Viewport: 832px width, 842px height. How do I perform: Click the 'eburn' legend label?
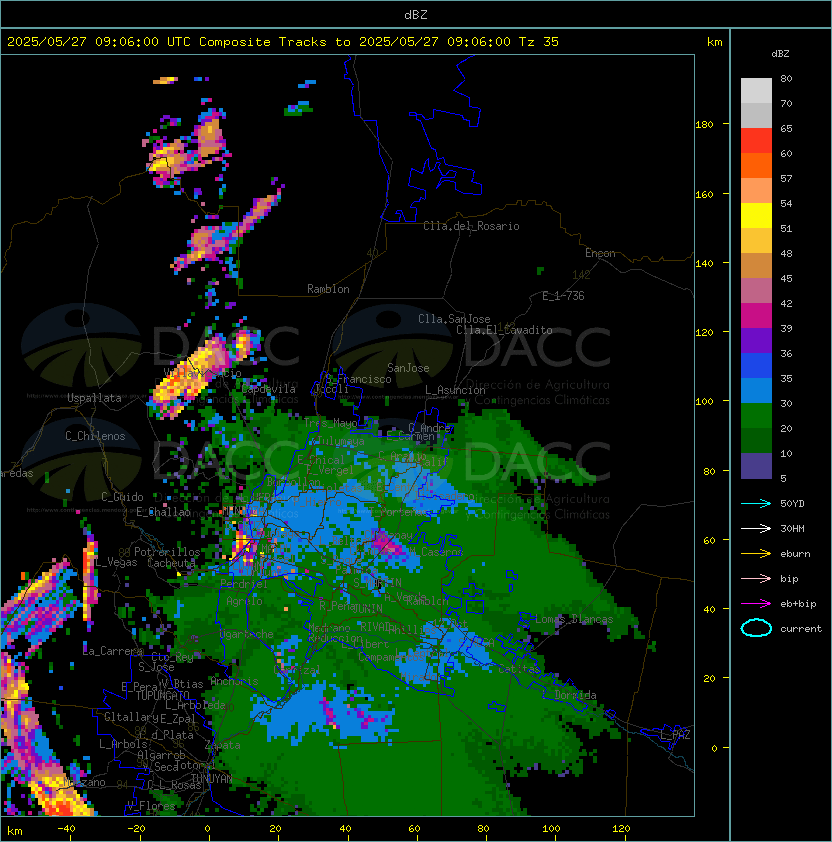pyautogui.click(x=795, y=554)
